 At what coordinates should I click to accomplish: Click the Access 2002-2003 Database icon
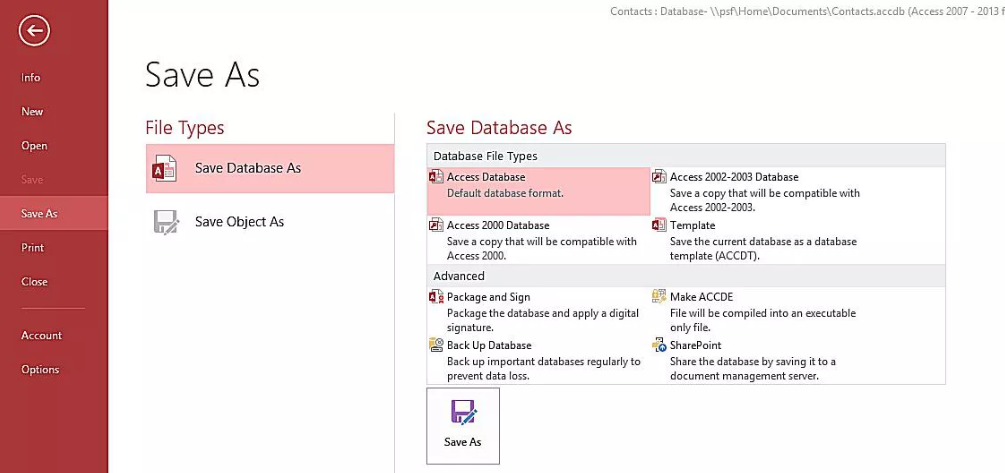tap(659, 177)
